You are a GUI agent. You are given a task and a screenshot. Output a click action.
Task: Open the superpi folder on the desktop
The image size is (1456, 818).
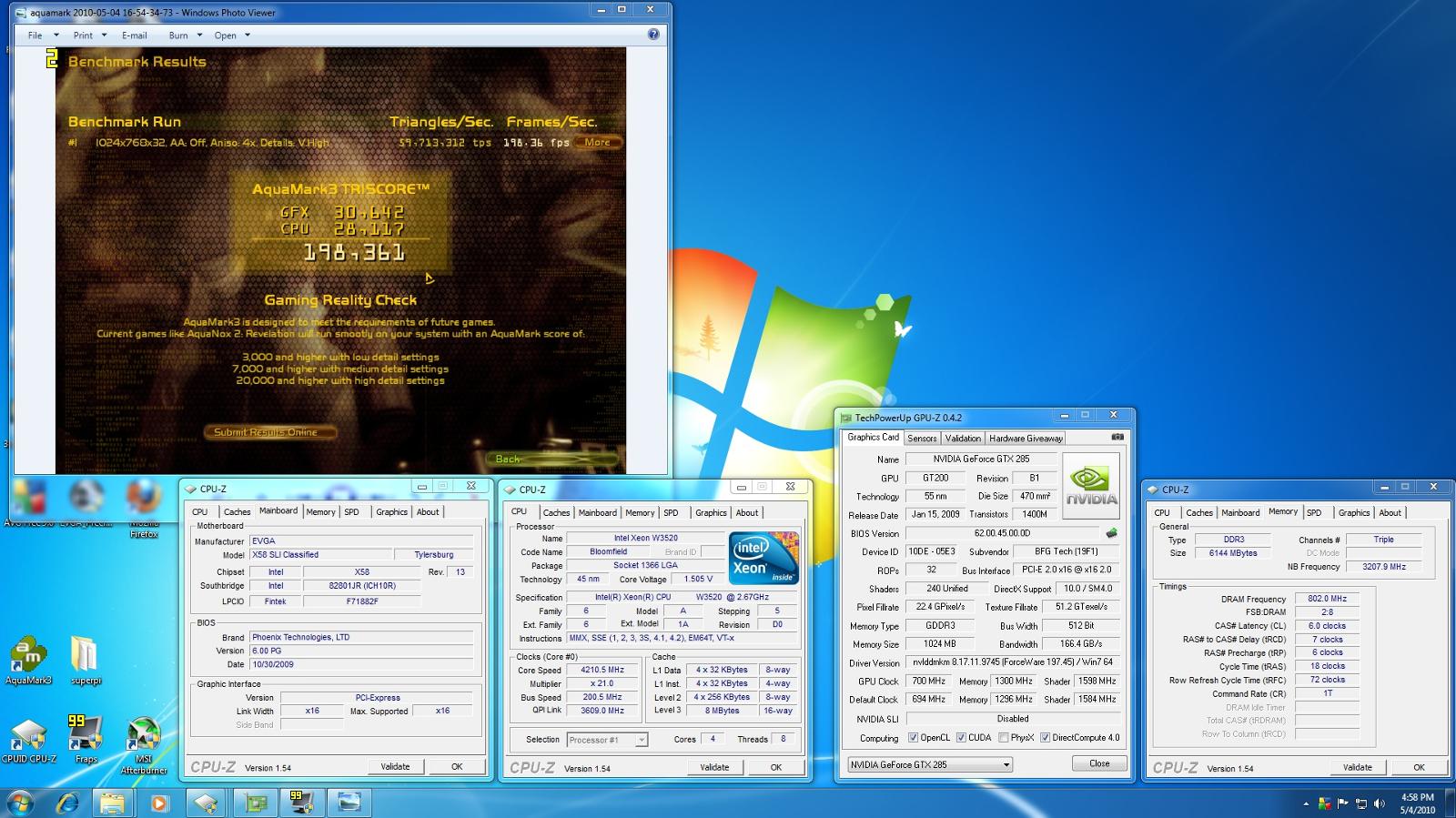(85, 661)
